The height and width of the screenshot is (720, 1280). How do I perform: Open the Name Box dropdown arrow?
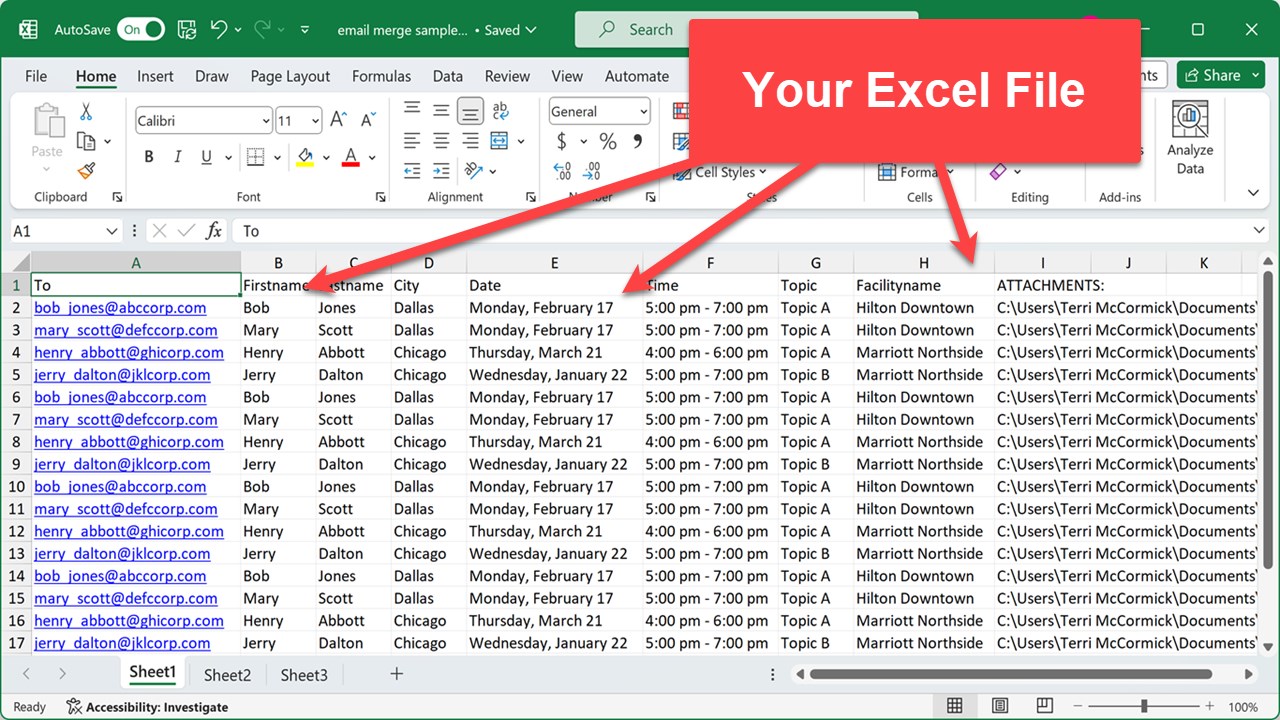pyautogui.click(x=112, y=231)
